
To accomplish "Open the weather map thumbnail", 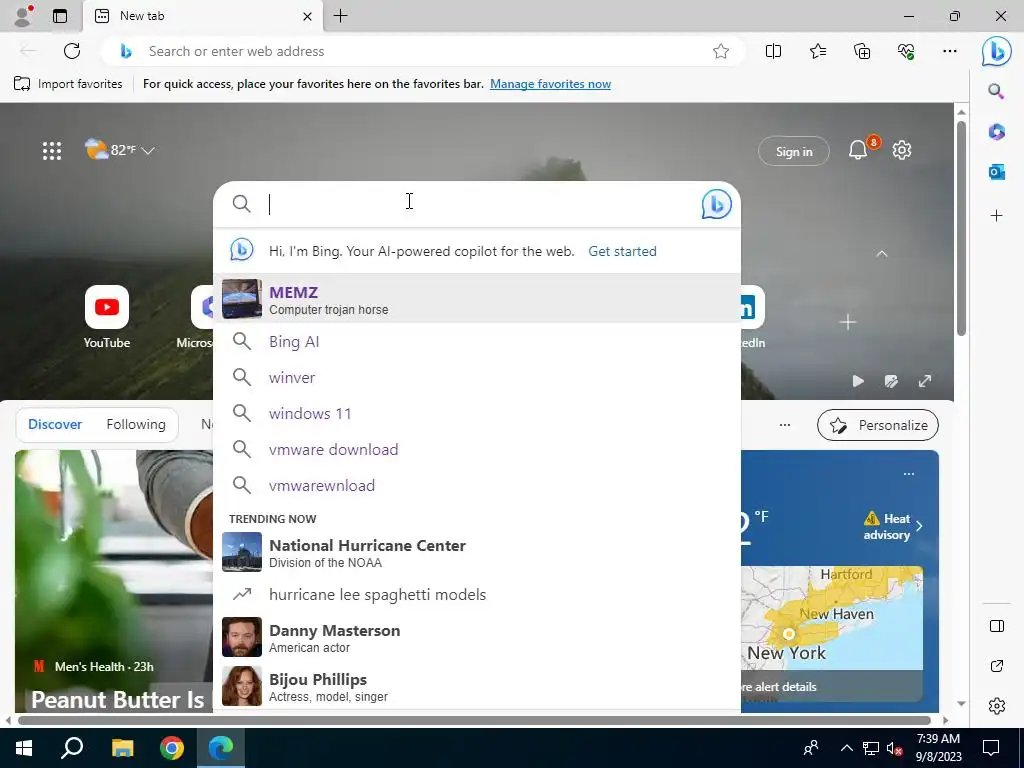I will [x=832, y=632].
